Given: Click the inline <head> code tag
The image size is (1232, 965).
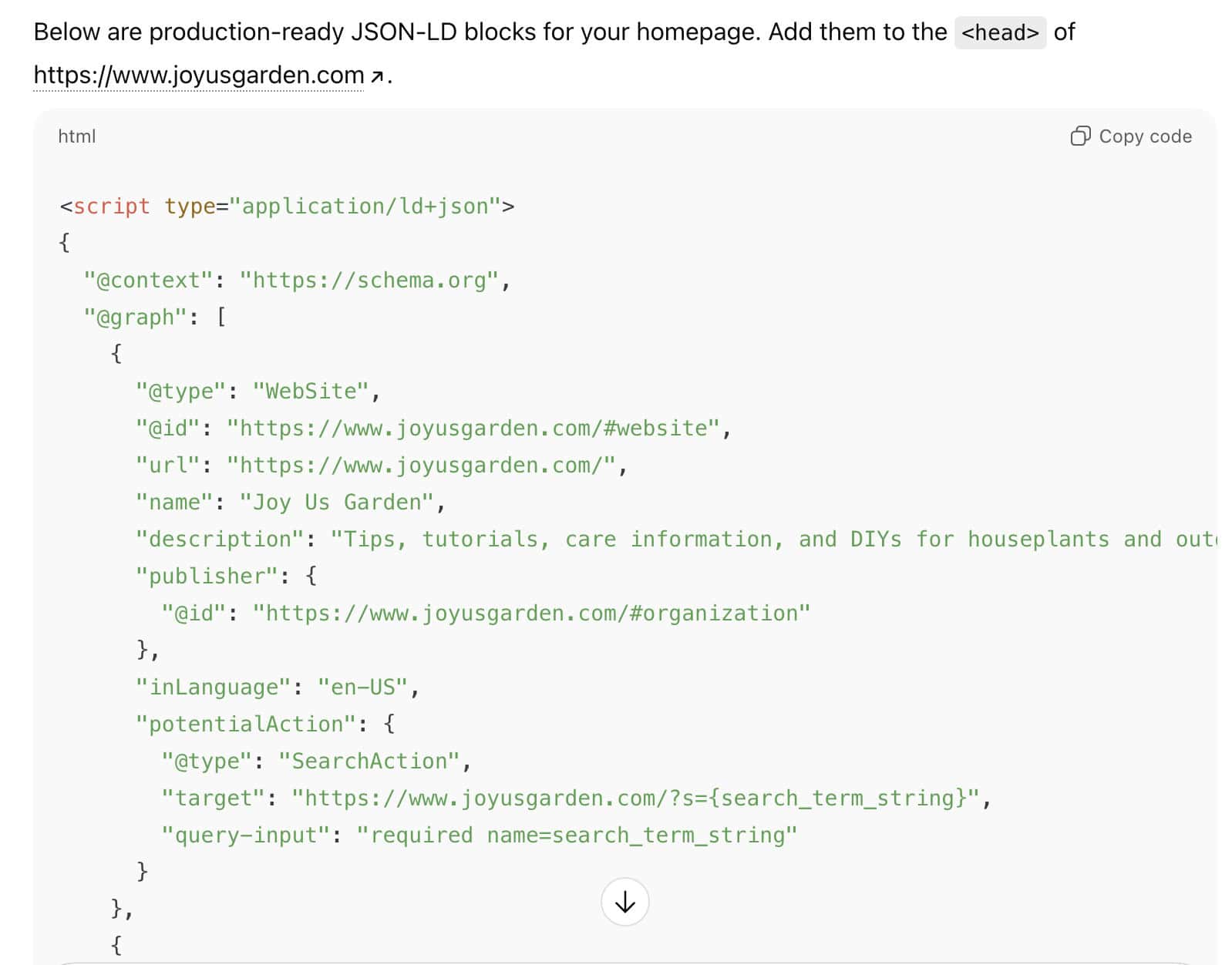Looking at the screenshot, I should (999, 32).
